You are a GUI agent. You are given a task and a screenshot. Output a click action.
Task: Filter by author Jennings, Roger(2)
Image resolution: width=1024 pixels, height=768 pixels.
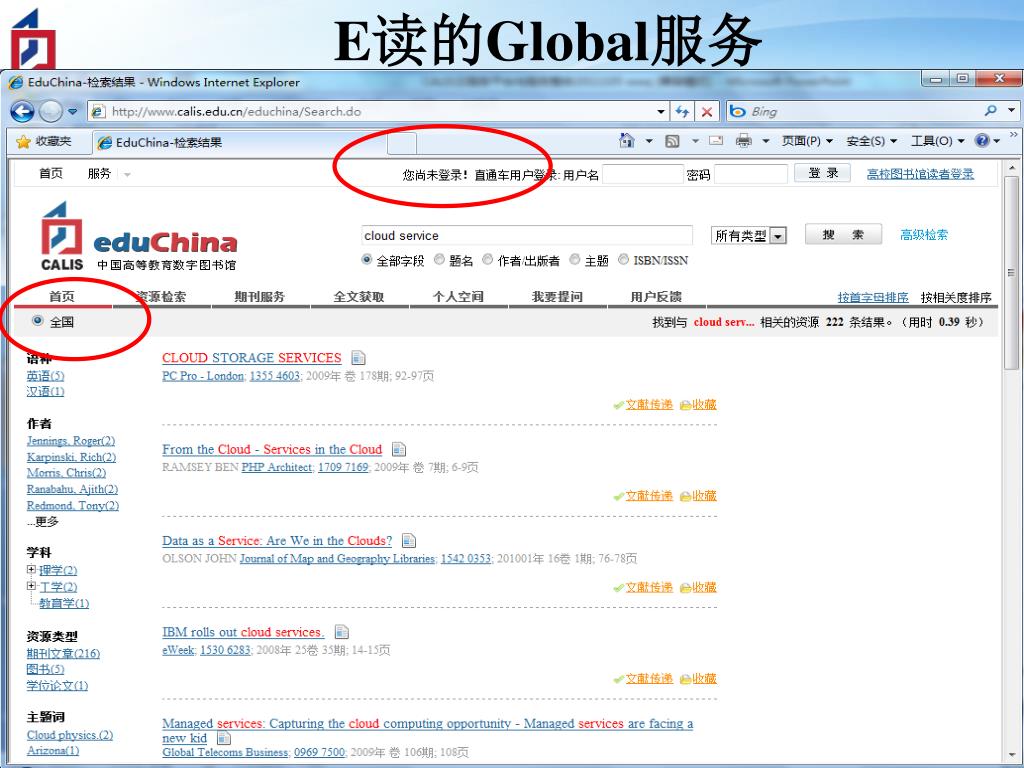tap(71, 441)
